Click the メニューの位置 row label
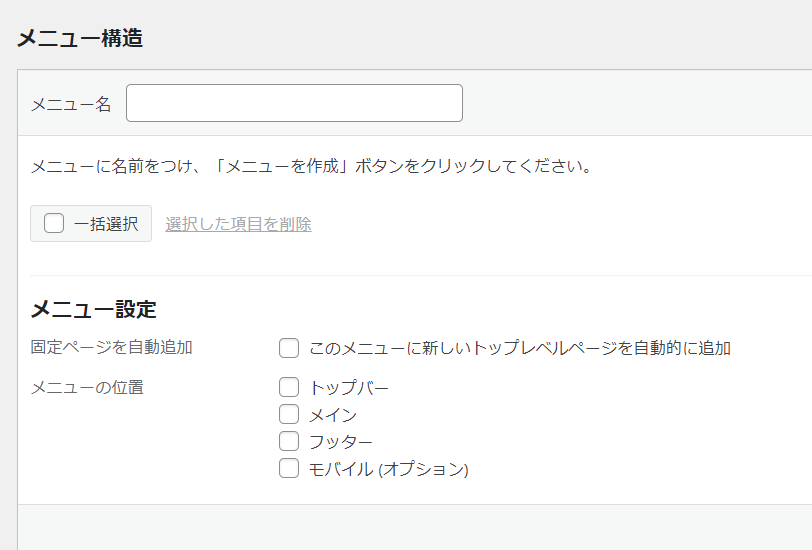 [87, 387]
